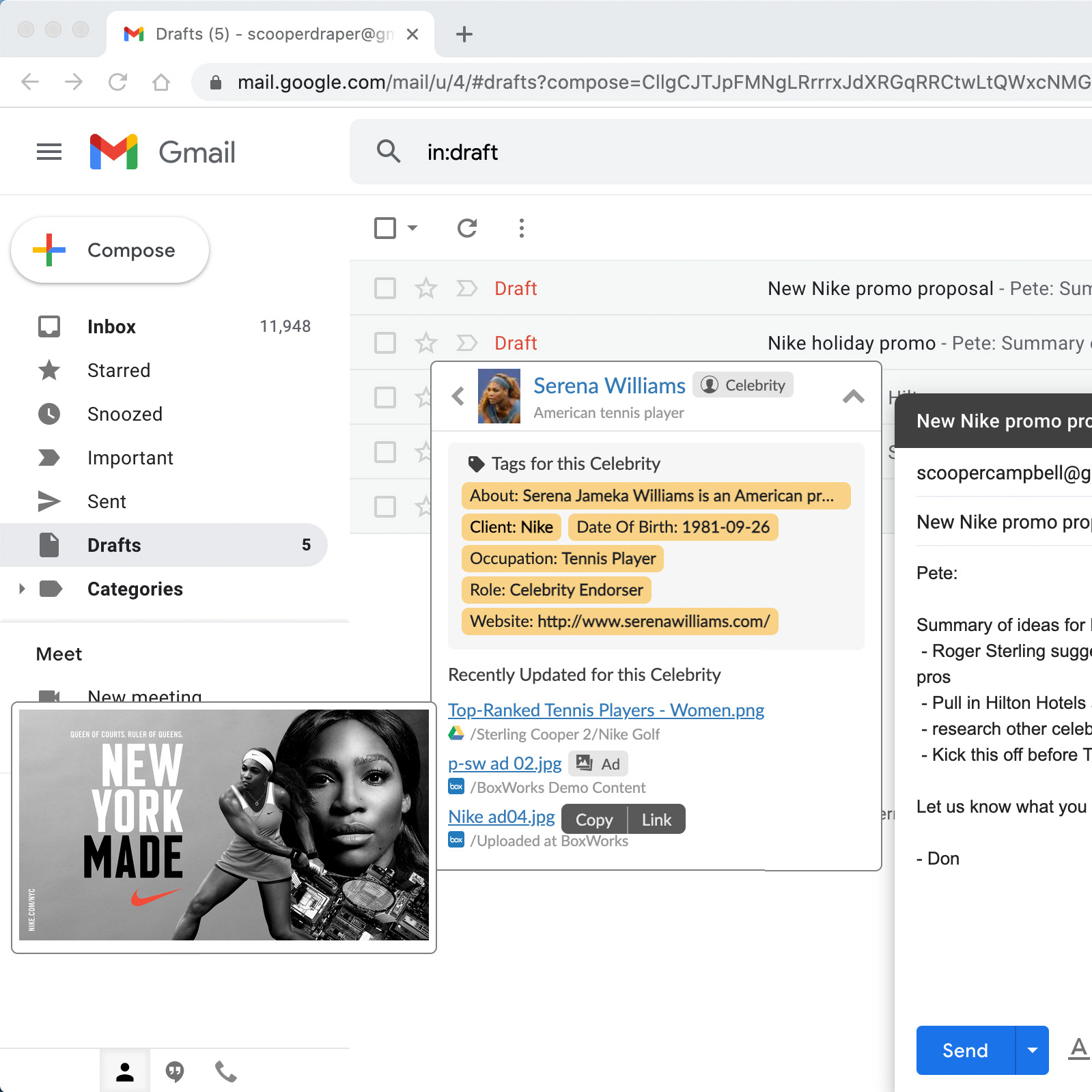Open the p-sw ad 02.jpg link
Image resolution: width=1092 pixels, height=1092 pixels.
[505, 764]
